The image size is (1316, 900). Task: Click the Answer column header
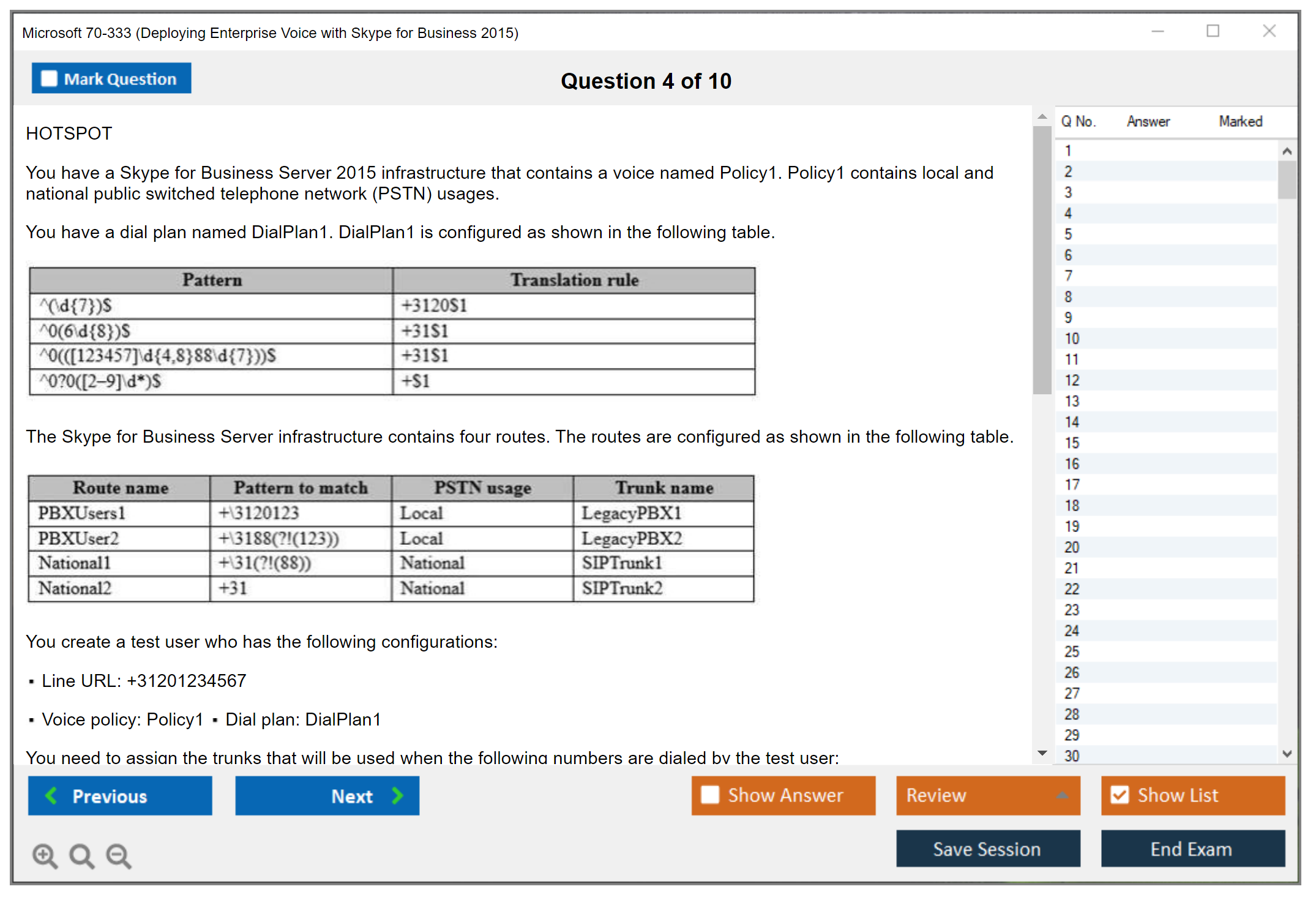1148,121
